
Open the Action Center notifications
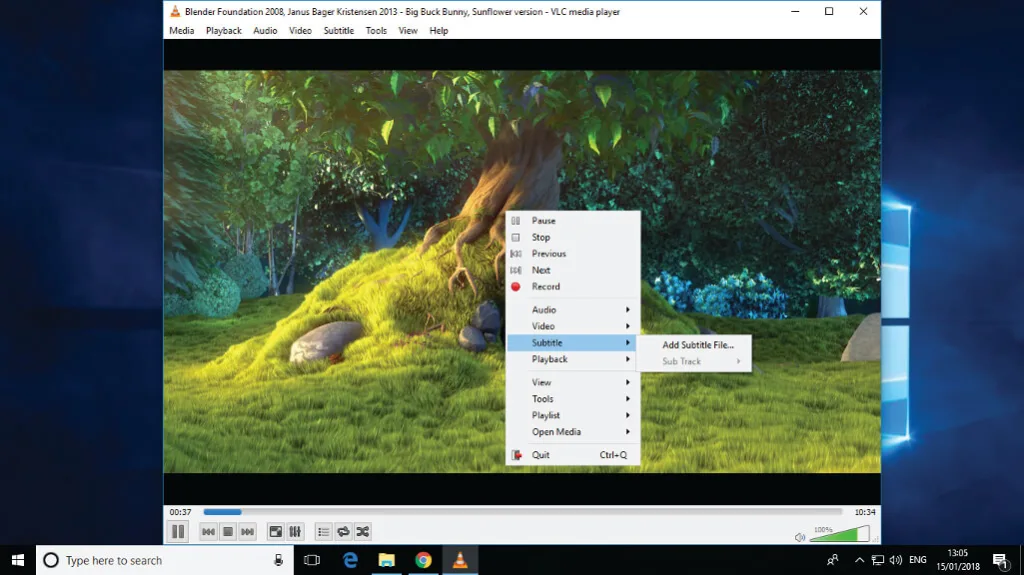1000,560
